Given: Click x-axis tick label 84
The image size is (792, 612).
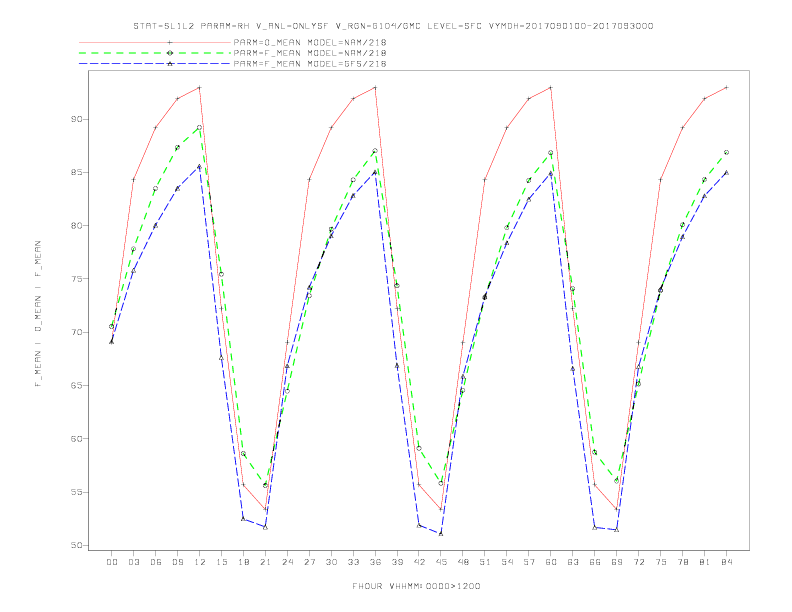Looking at the screenshot, I should [727, 562].
